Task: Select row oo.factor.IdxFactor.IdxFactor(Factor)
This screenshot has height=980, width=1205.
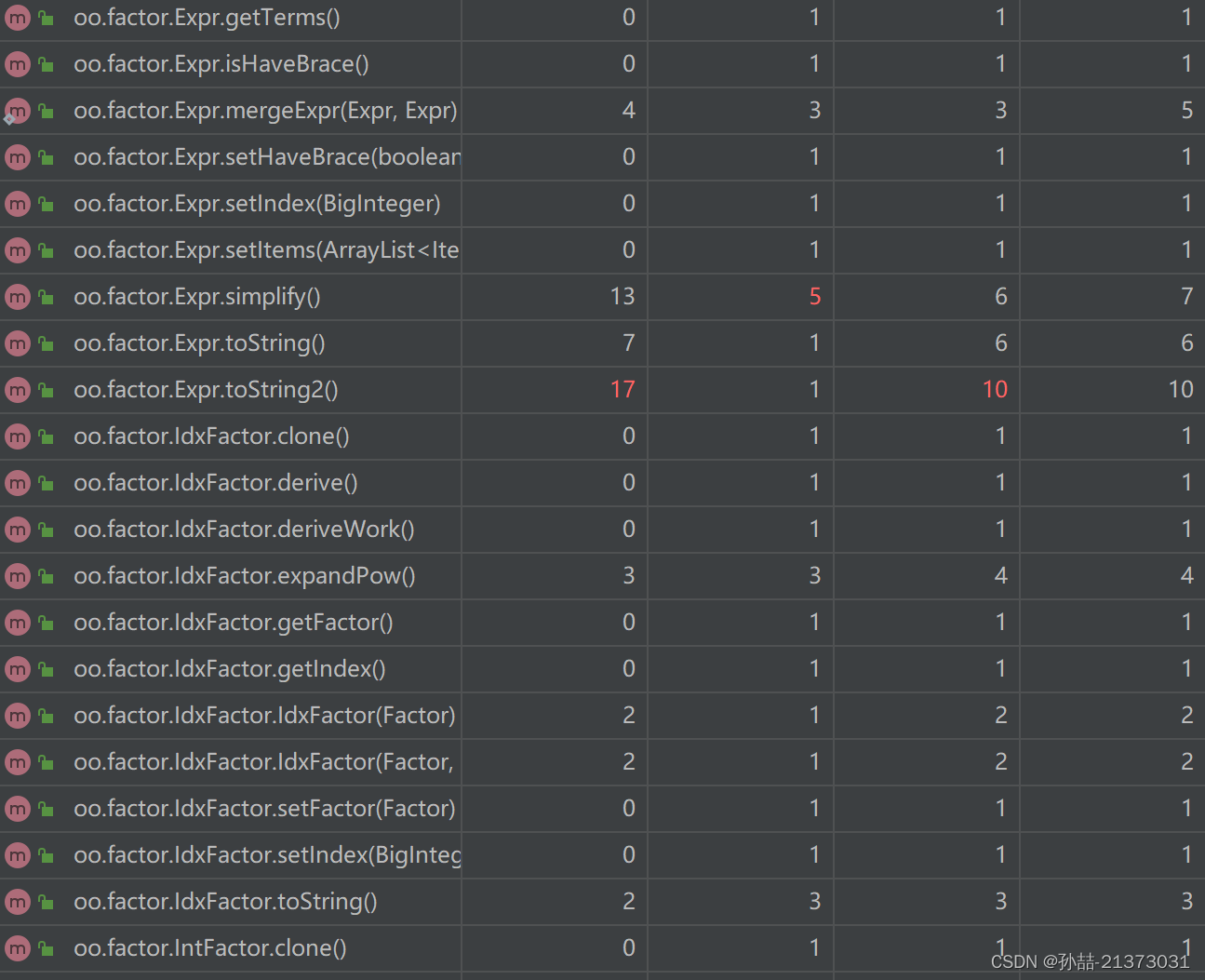Action: click(602, 716)
